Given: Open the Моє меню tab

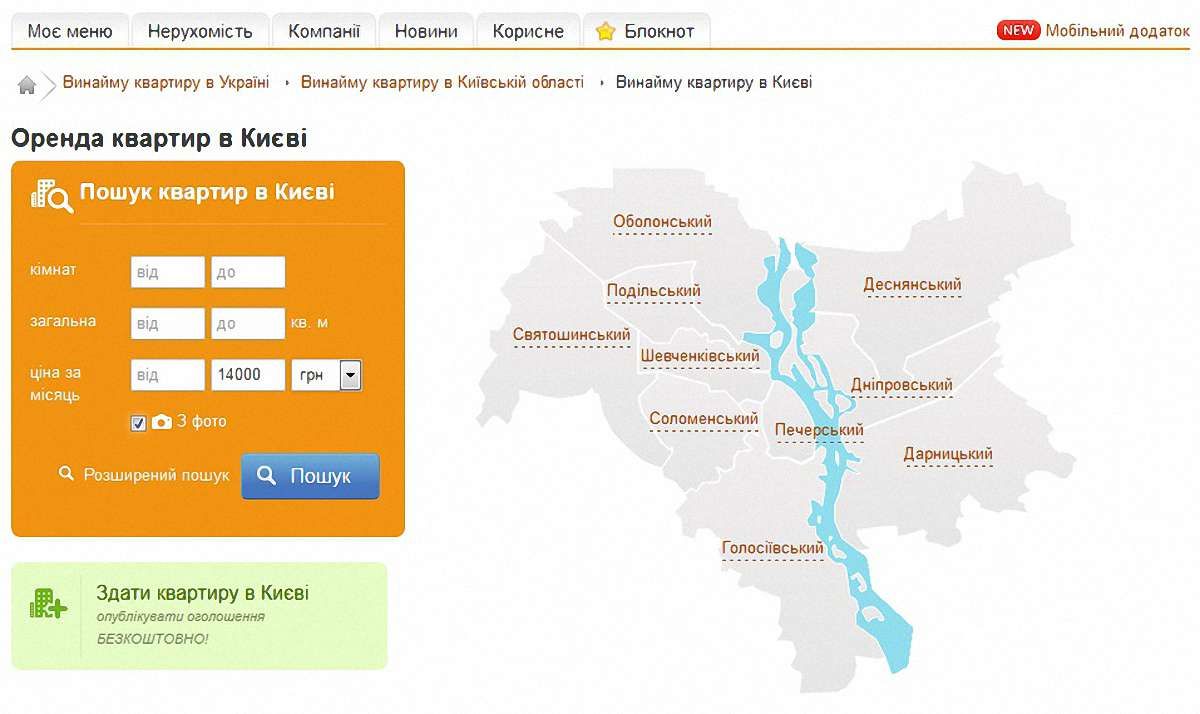Looking at the screenshot, I should coord(70,31).
